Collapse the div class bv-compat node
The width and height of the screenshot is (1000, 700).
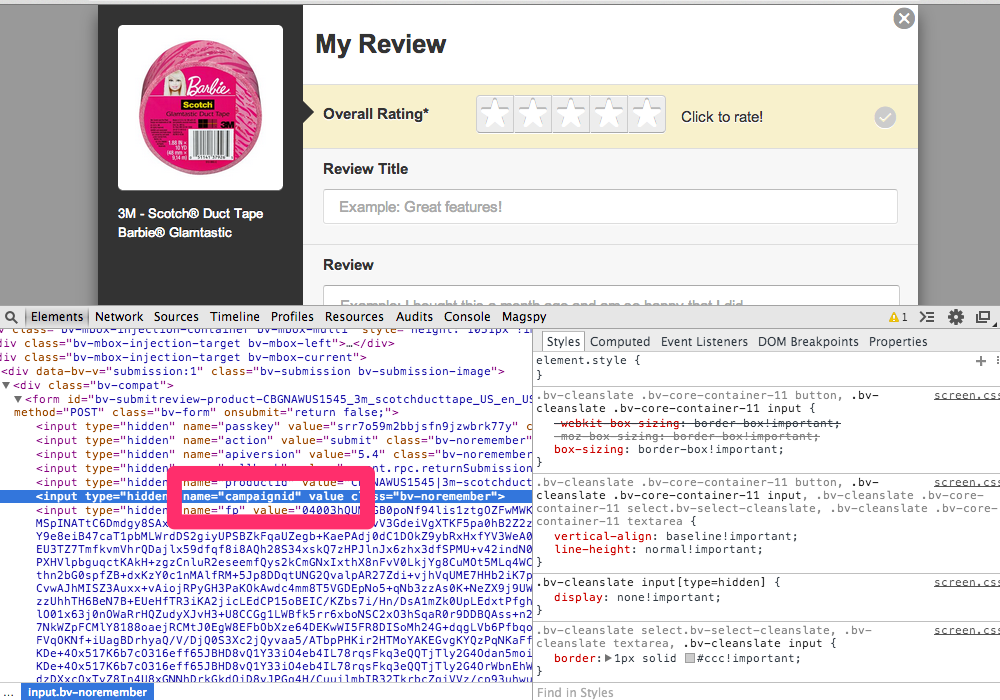point(6,385)
